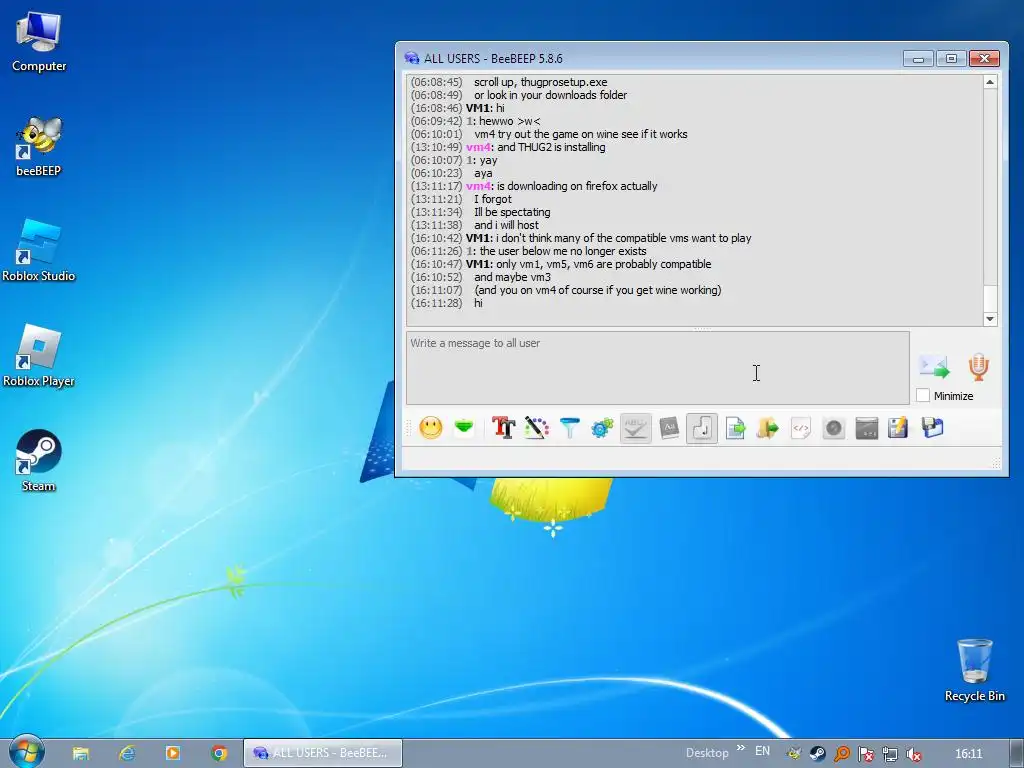Launch Google Chrome from taskbar
Viewport: 1024px width, 768px height.
click(x=219, y=753)
